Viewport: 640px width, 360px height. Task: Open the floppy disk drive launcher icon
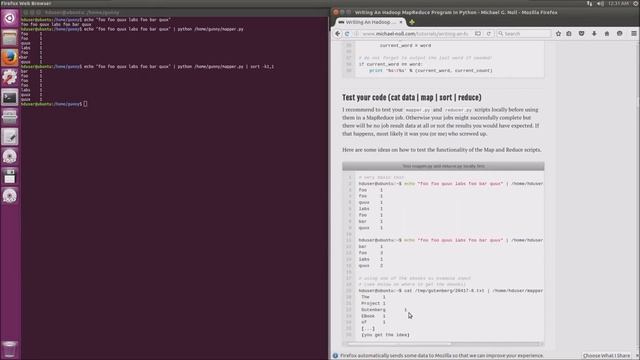click(x=10, y=176)
